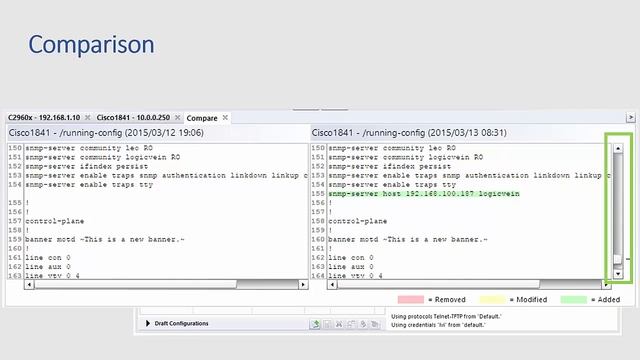Click 'snmp-server community logicvein RO' in the right pane
The width and height of the screenshot is (640, 360).
point(406,157)
